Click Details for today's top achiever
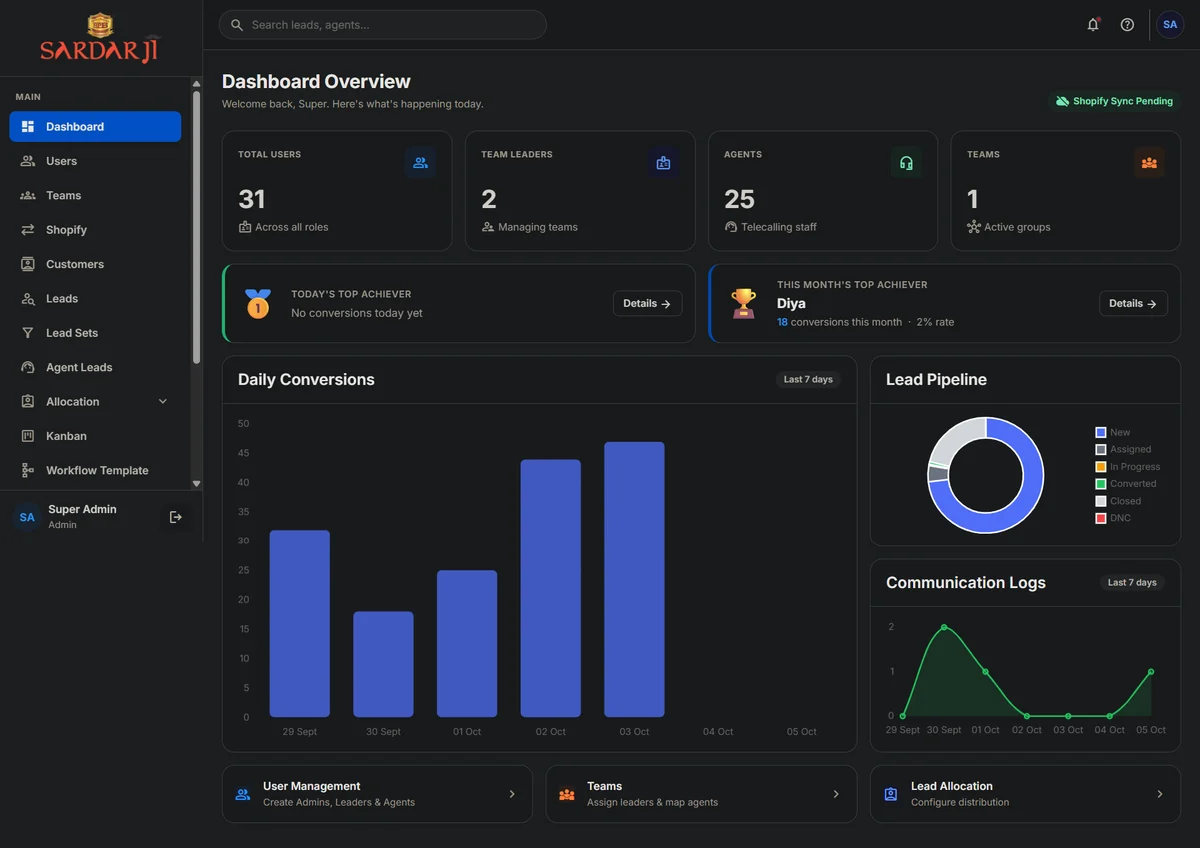 (x=647, y=303)
